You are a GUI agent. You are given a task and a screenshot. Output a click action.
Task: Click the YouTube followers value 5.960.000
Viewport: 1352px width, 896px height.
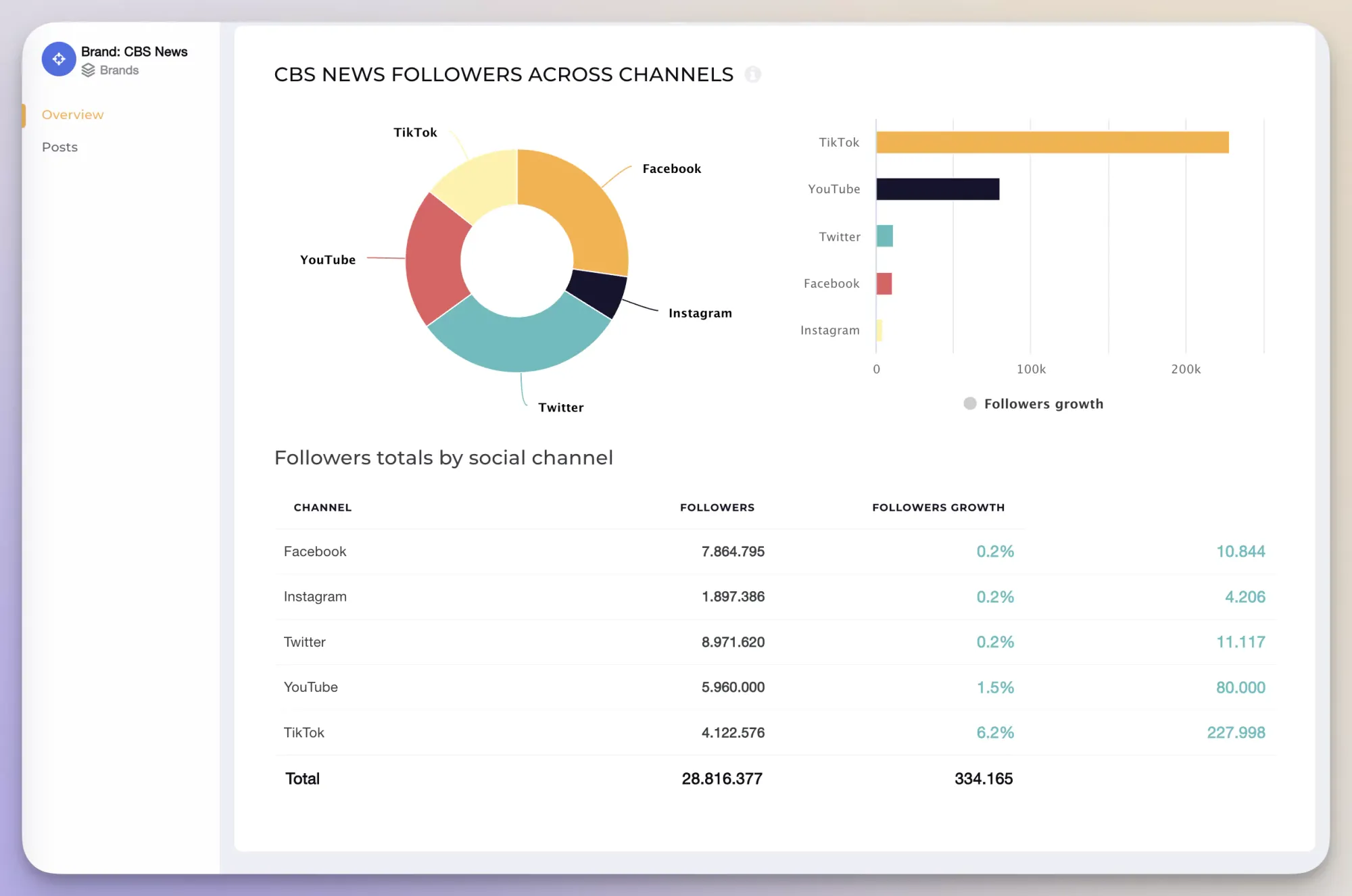[733, 687]
